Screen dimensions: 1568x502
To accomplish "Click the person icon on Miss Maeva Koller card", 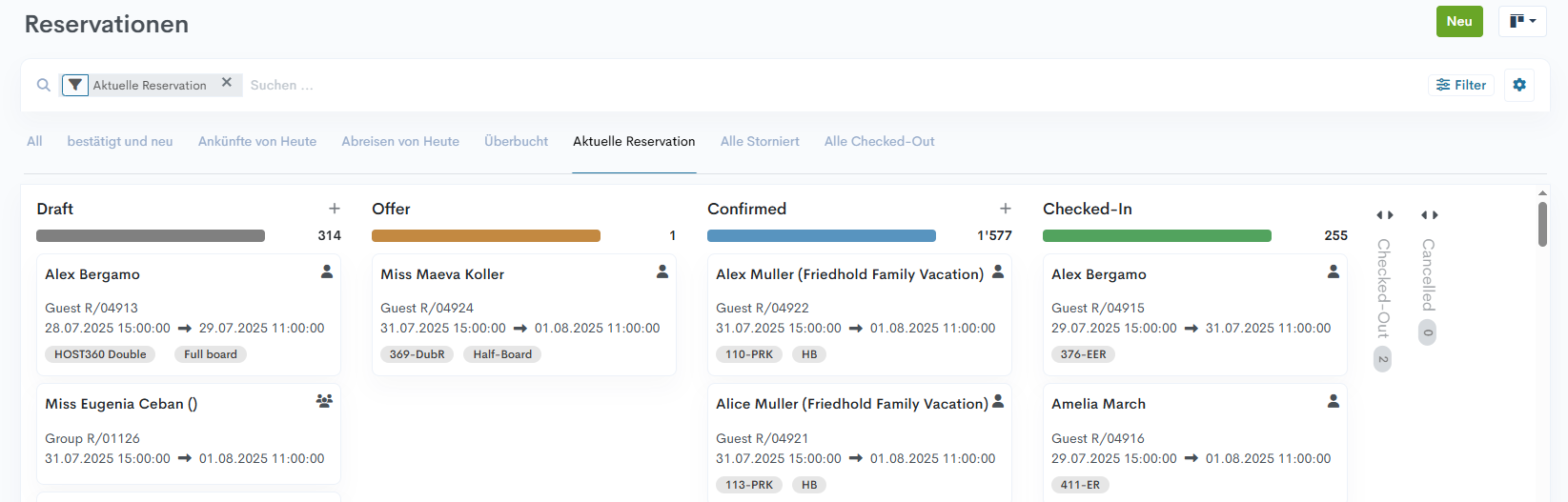I will point(662,272).
